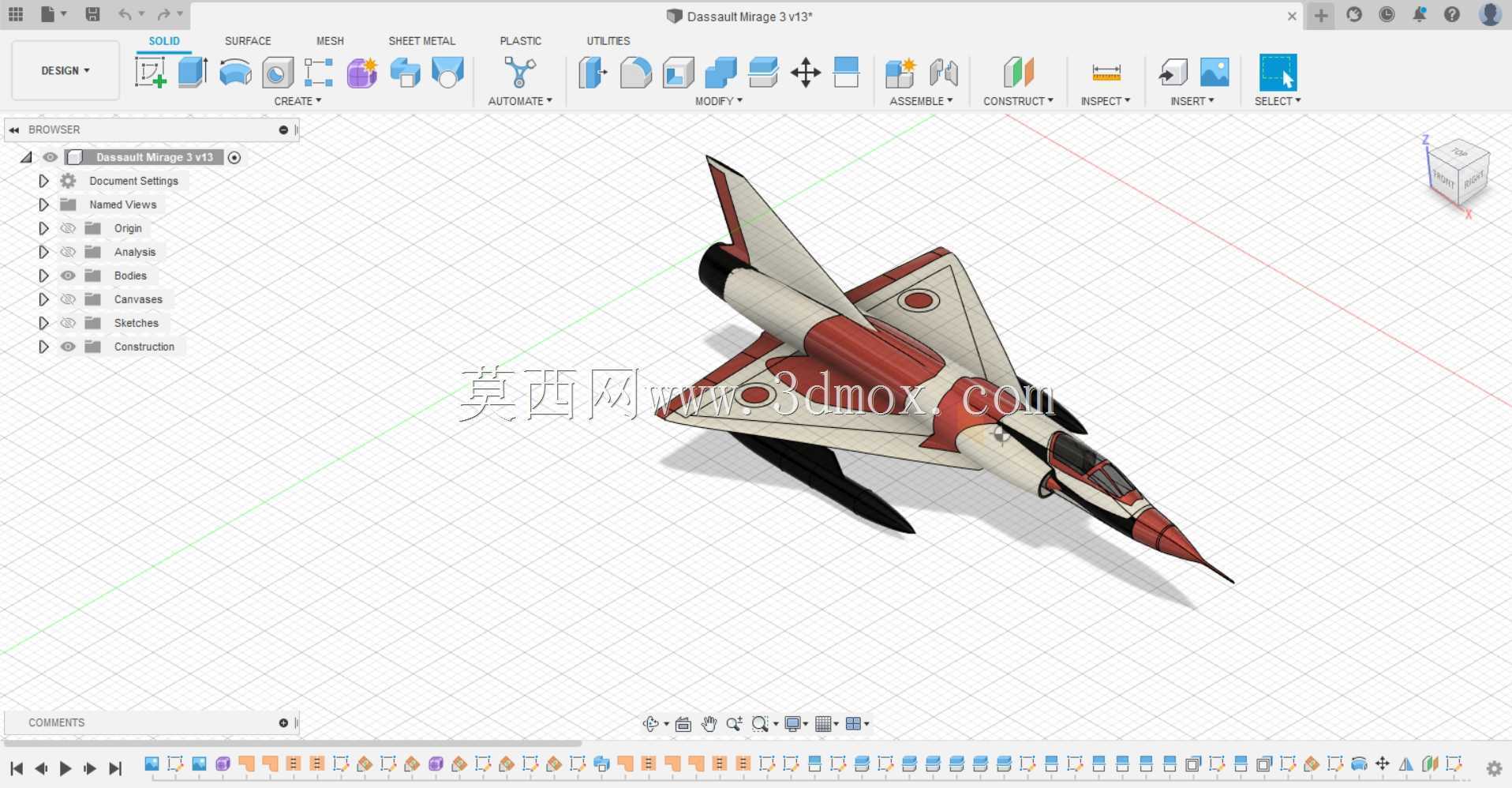Hide the Bodies folder
This screenshot has width=1512, height=788.
click(x=68, y=276)
